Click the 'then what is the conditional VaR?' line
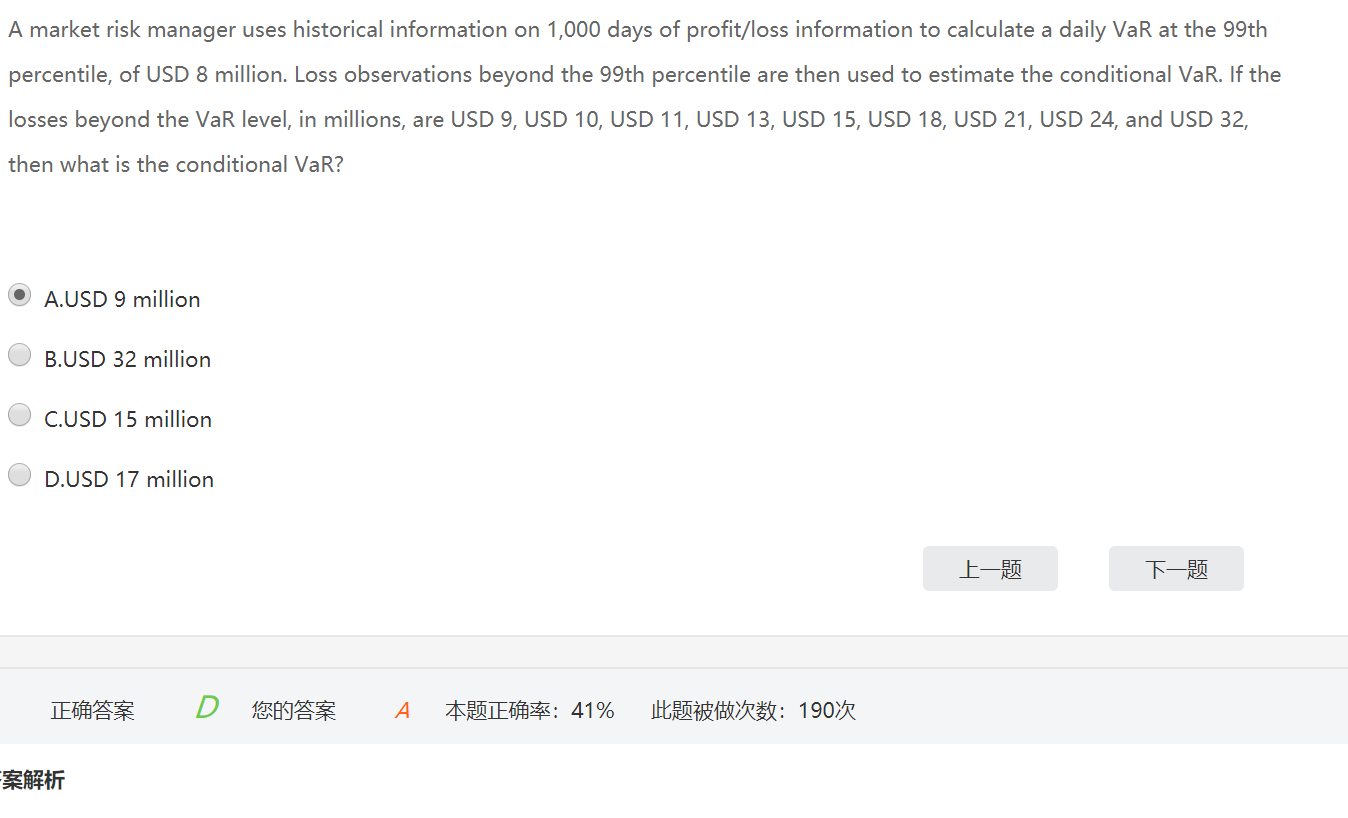The image size is (1348, 818). click(x=176, y=165)
